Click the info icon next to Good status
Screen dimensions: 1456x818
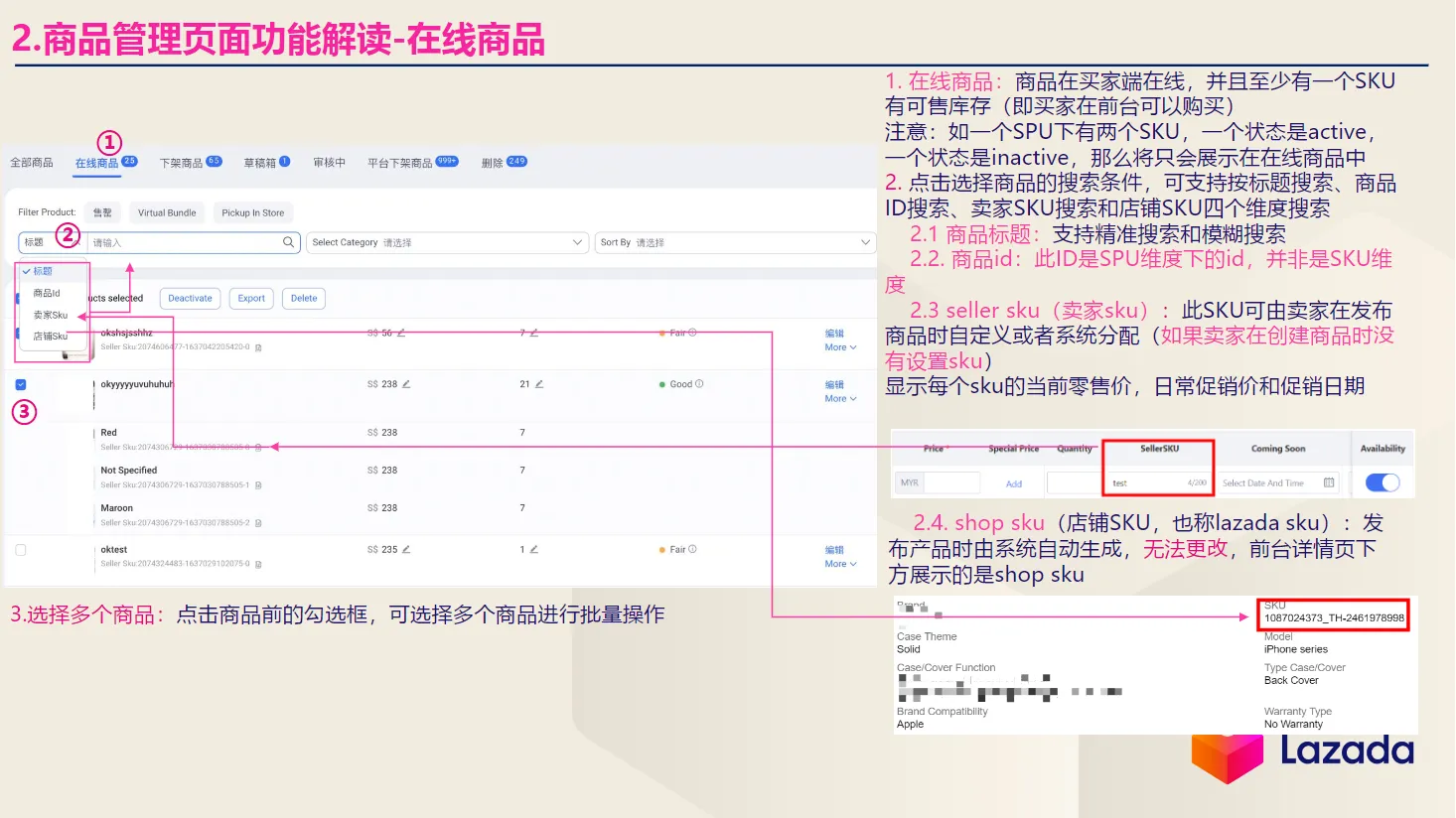coord(698,383)
